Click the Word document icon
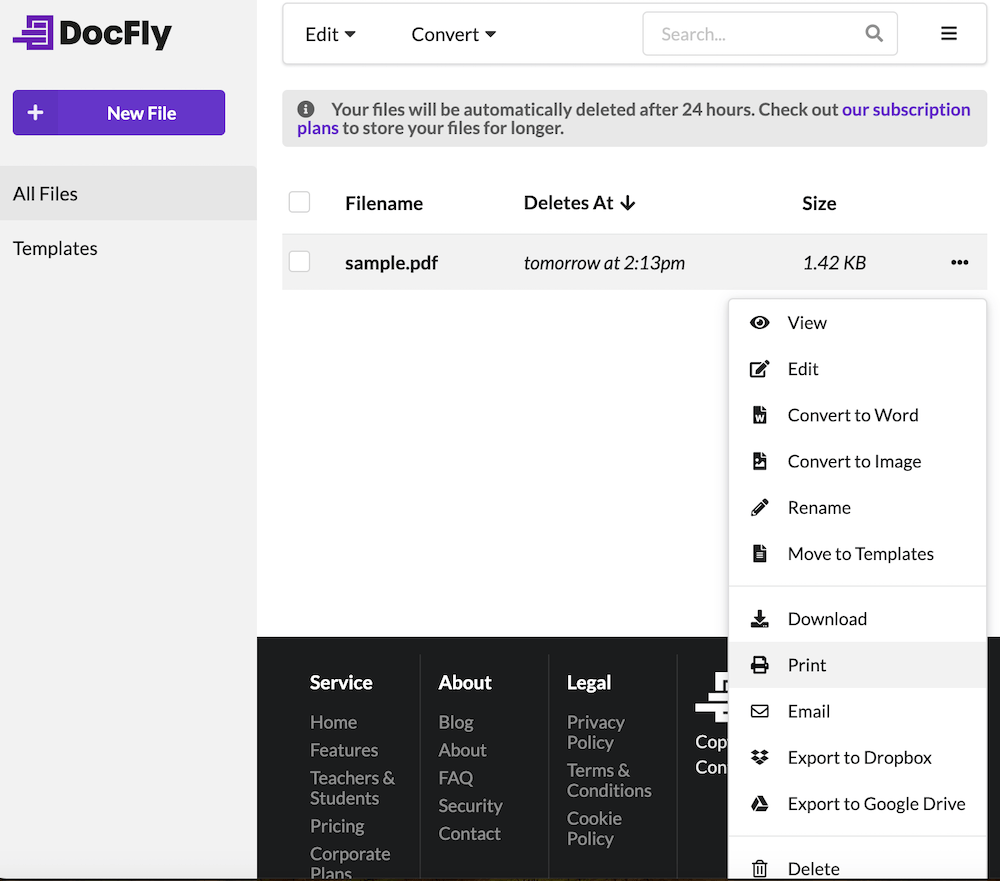The image size is (1000, 881). 760,415
